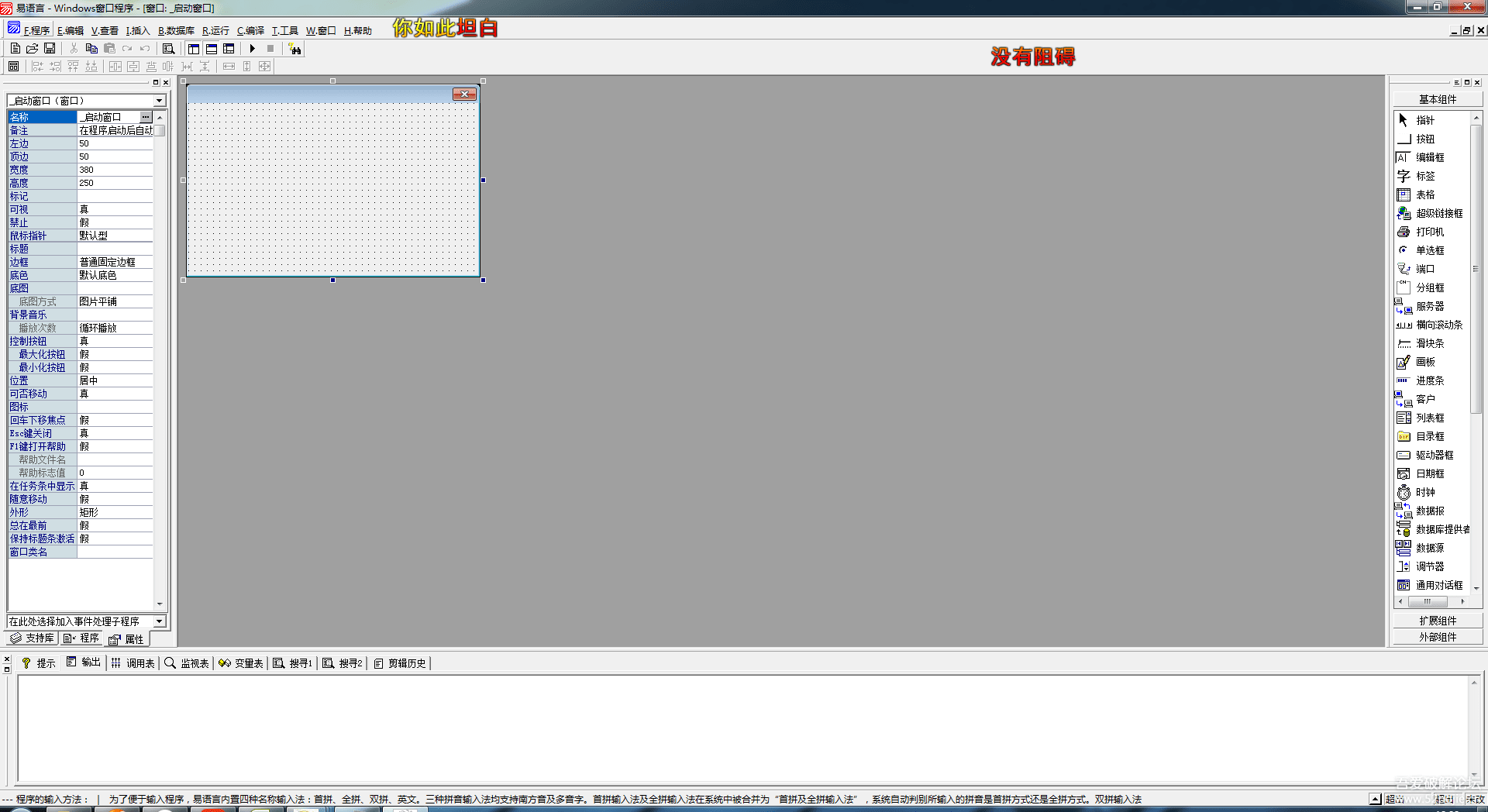Switch to the 支持库 tab

[33, 638]
